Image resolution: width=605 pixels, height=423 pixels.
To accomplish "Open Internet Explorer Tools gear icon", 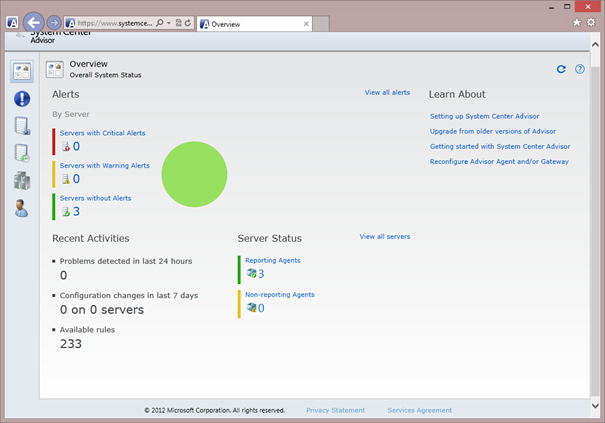I will 590,21.
